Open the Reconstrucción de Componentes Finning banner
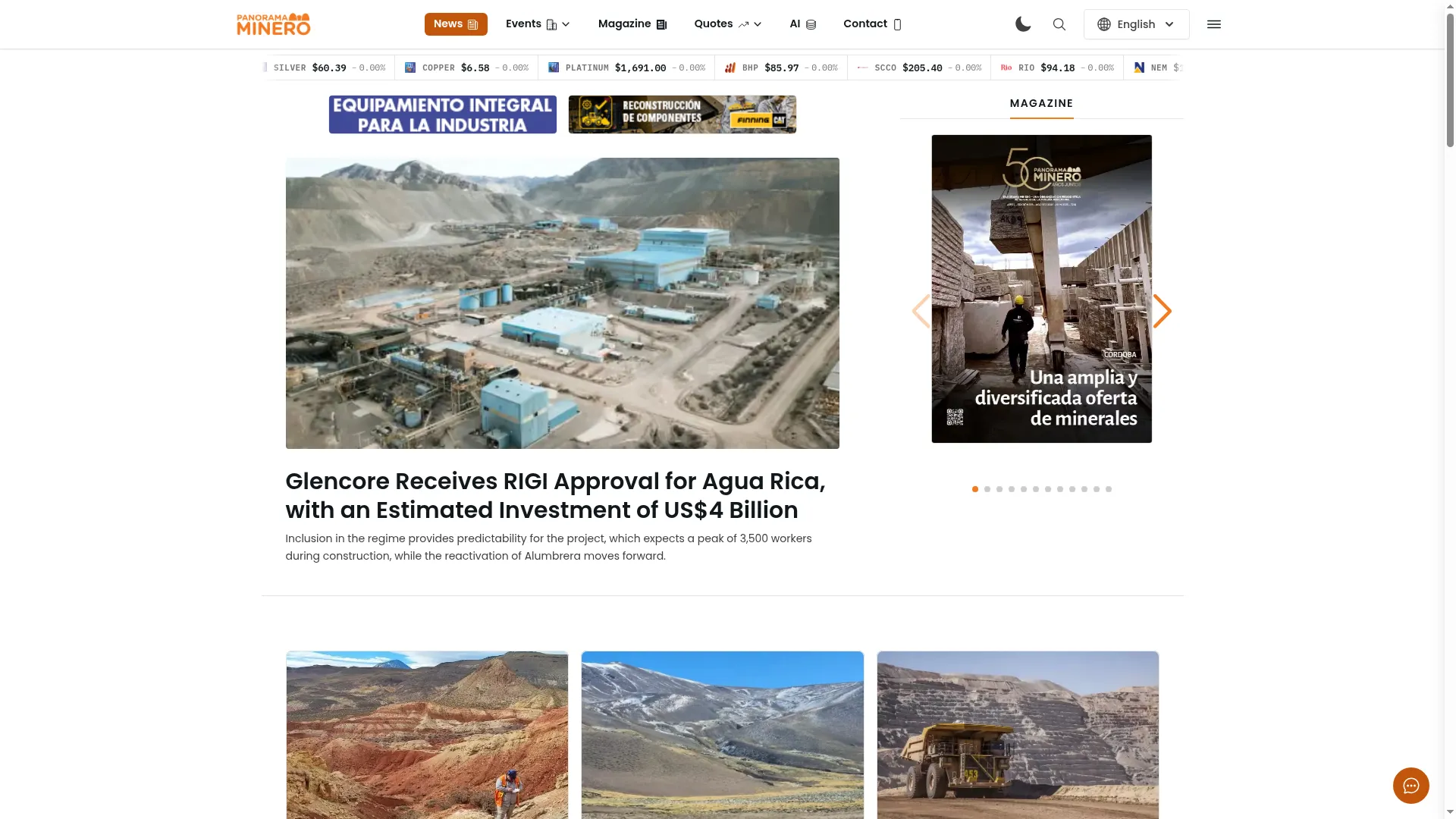Image resolution: width=1456 pixels, height=819 pixels. (682, 115)
